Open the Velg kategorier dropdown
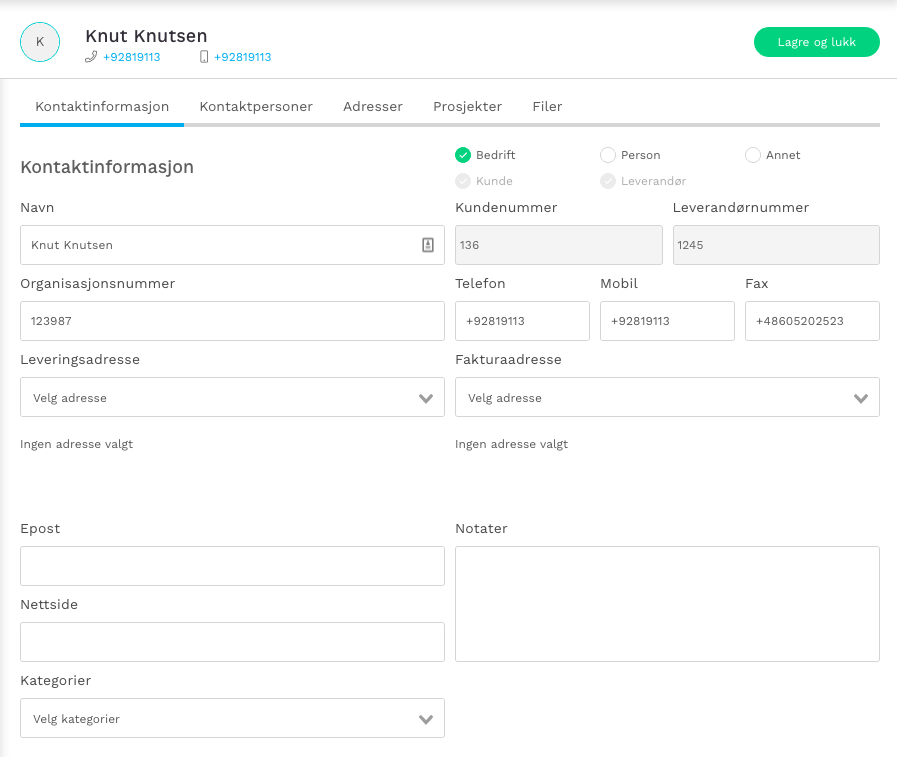This screenshot has height=757, width=897. click(x=232, y=719)
